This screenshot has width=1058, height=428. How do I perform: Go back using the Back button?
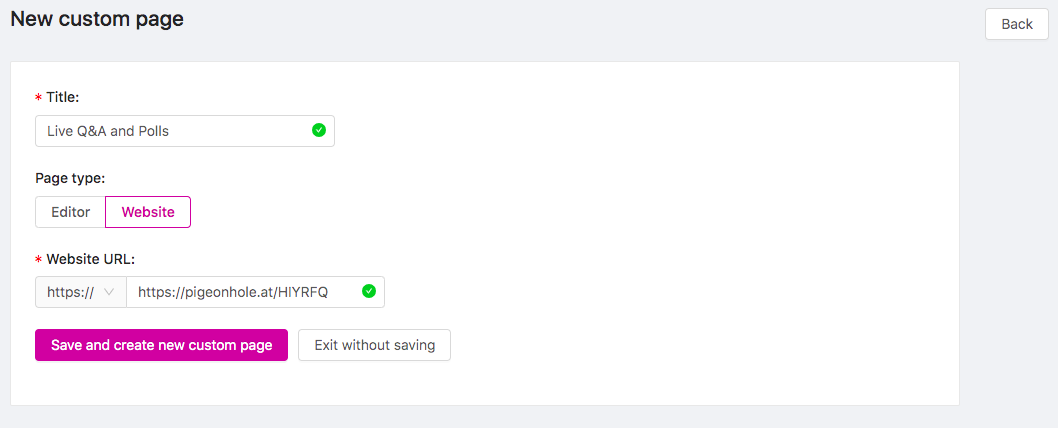tap(1017, 24)
